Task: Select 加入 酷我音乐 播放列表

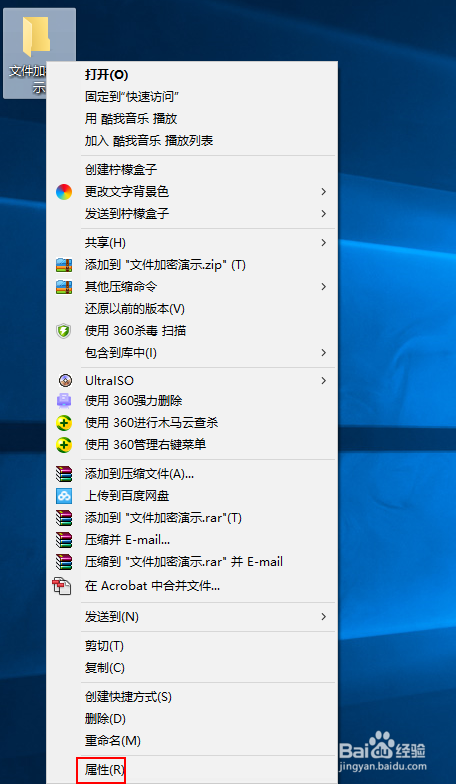Action: click(x=192, y=140)
